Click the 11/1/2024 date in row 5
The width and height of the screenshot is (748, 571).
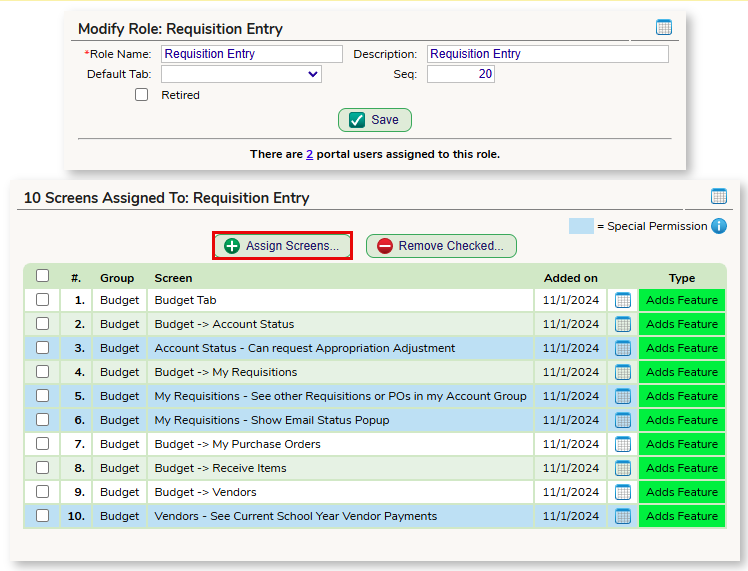coord(571,396)
